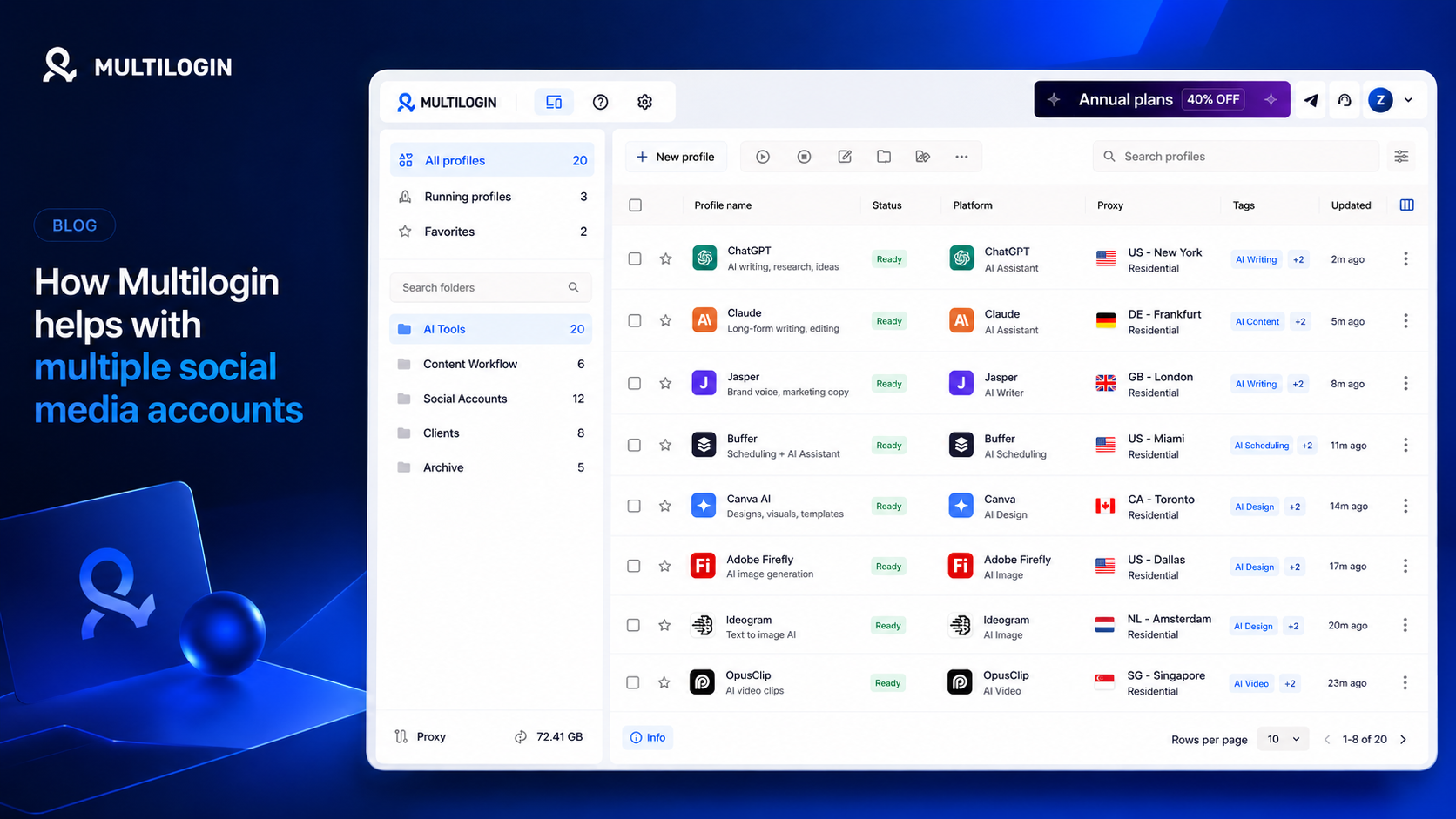Open the Adobe Firefly row three-dot menu

1405,566
